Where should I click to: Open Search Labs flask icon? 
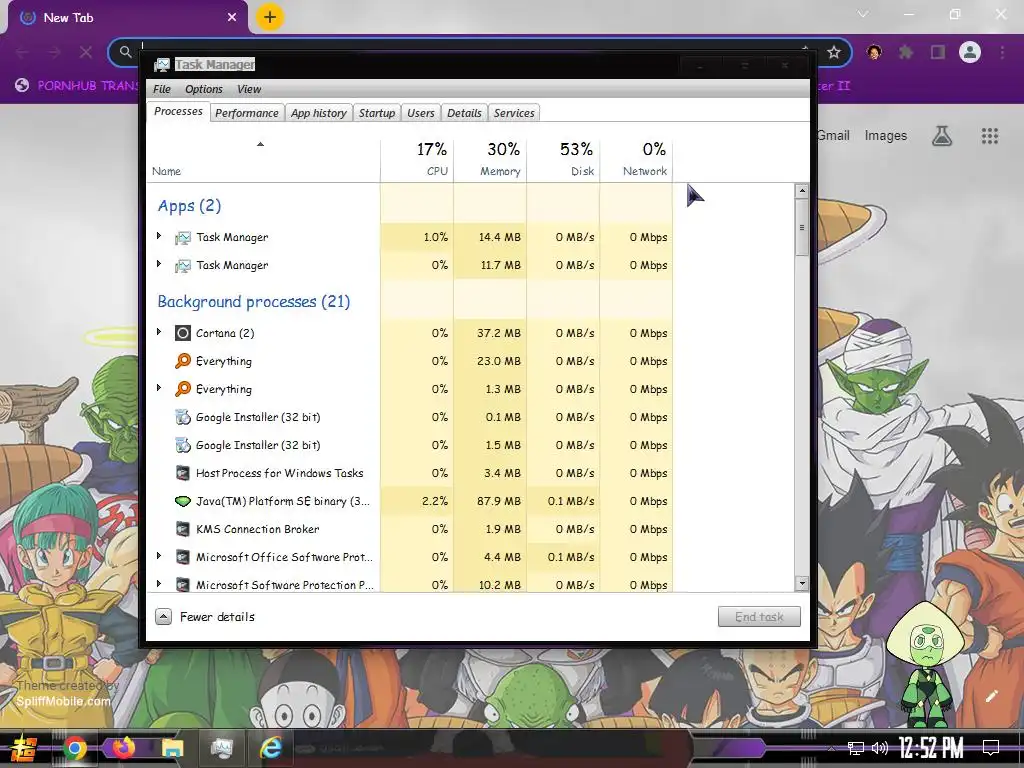pyautogui.click(x=942, y=136)
